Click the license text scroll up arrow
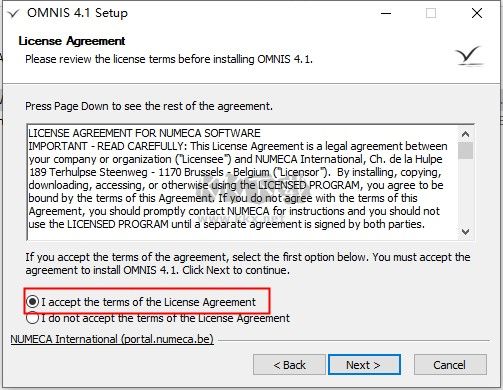The width and height of the screenshot is (503, 390). click(465, 134)
